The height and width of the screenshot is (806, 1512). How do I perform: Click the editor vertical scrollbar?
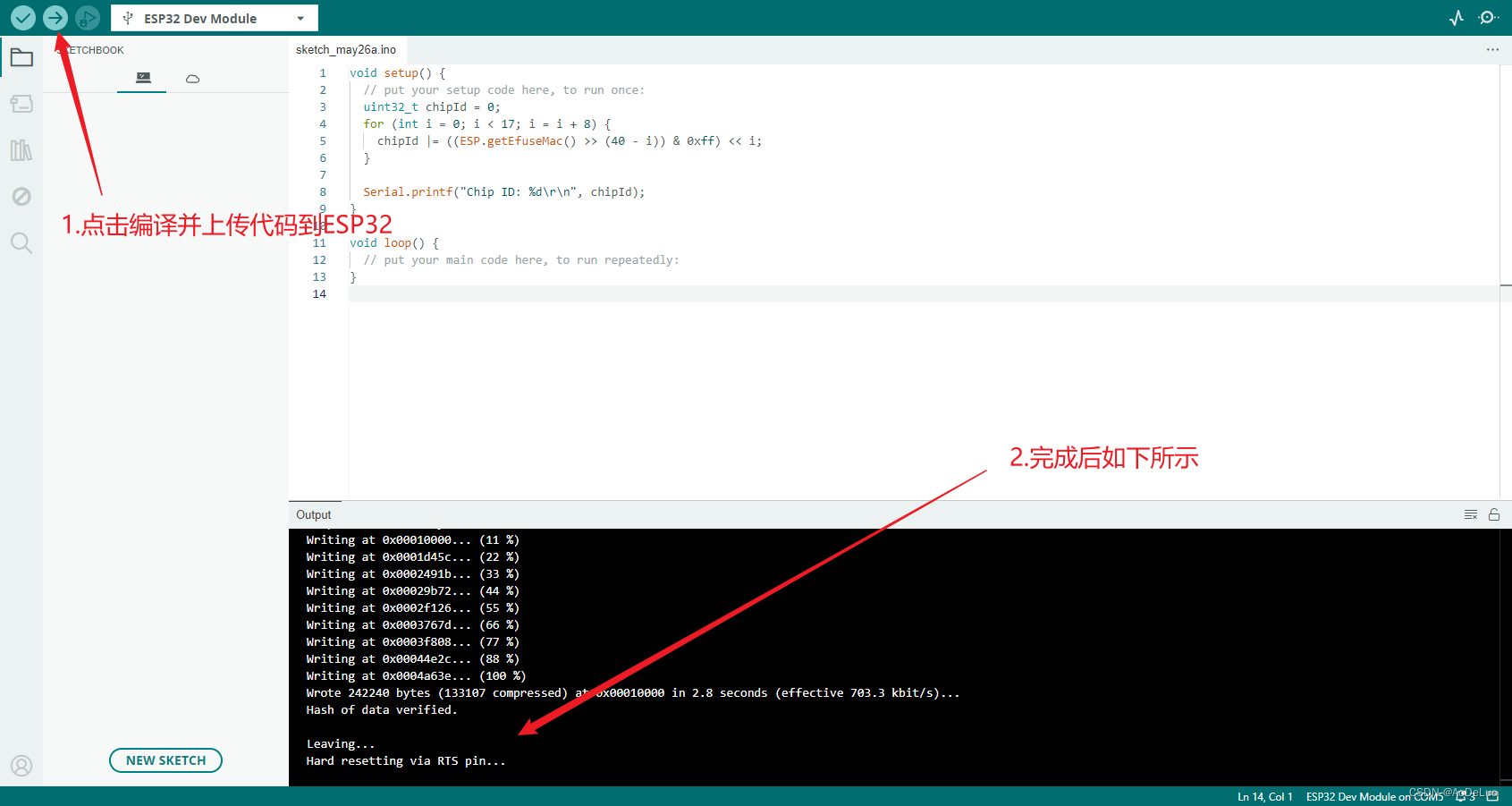coord(1506,282)
